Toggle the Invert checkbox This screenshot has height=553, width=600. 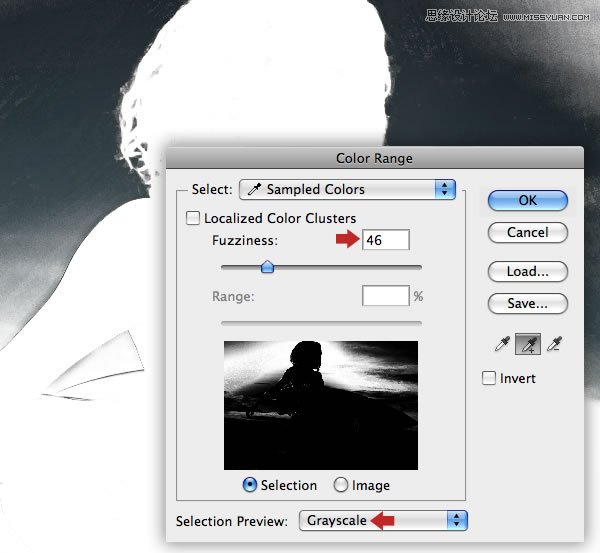pyautogui.click(x=489, y=378)
